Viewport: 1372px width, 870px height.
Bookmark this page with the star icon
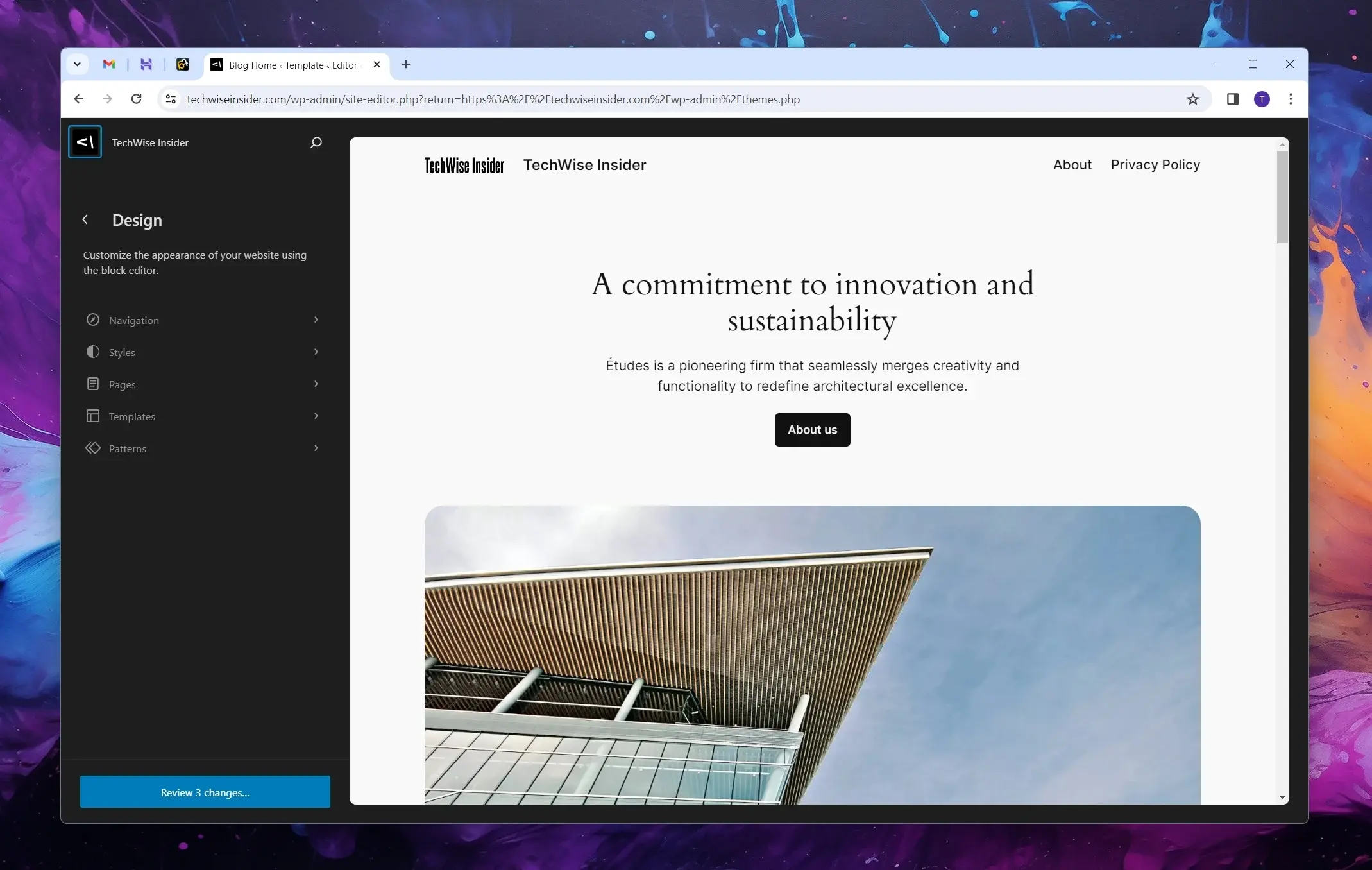pos(1192,99)
